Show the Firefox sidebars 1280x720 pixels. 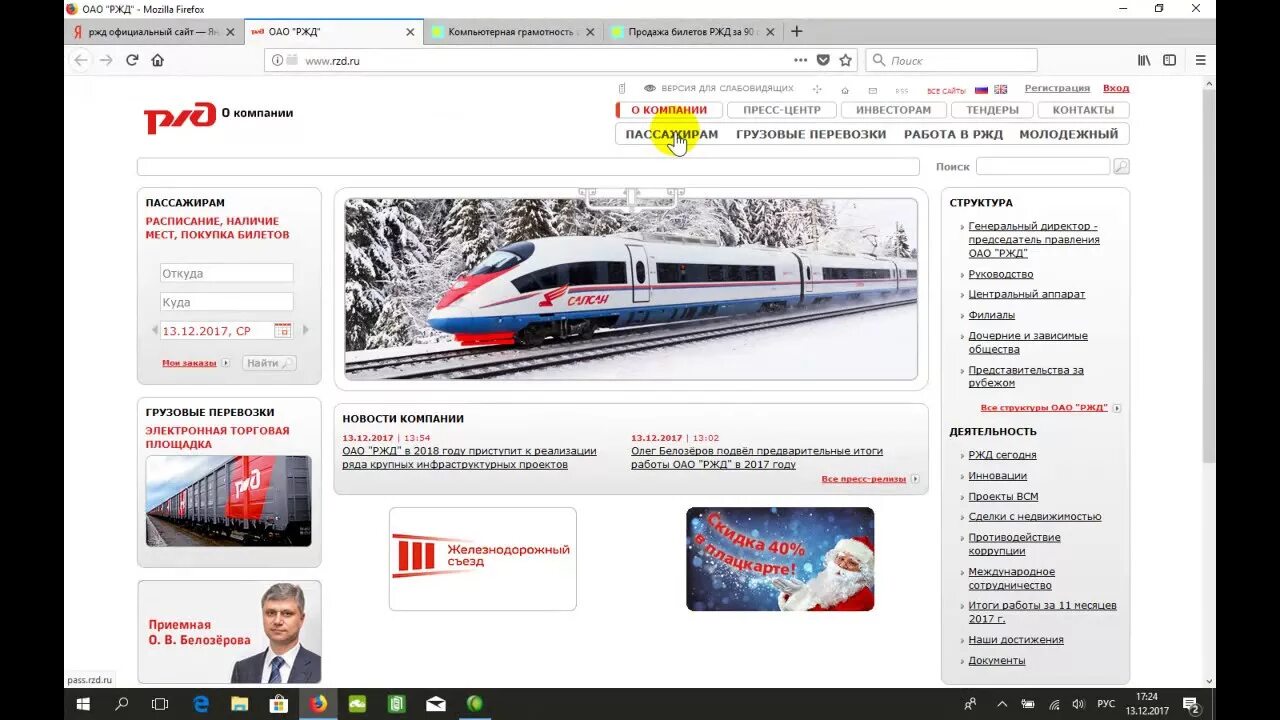1169,60
